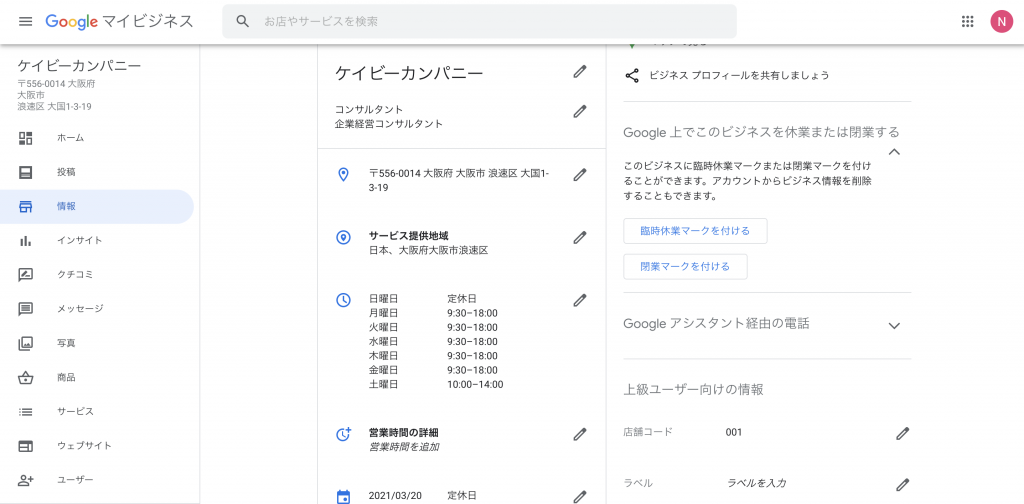Viewport: 1024px width, 504px height.
Task: Click the 日曜日 定休日 row
Action: click(x=423, y=299)
